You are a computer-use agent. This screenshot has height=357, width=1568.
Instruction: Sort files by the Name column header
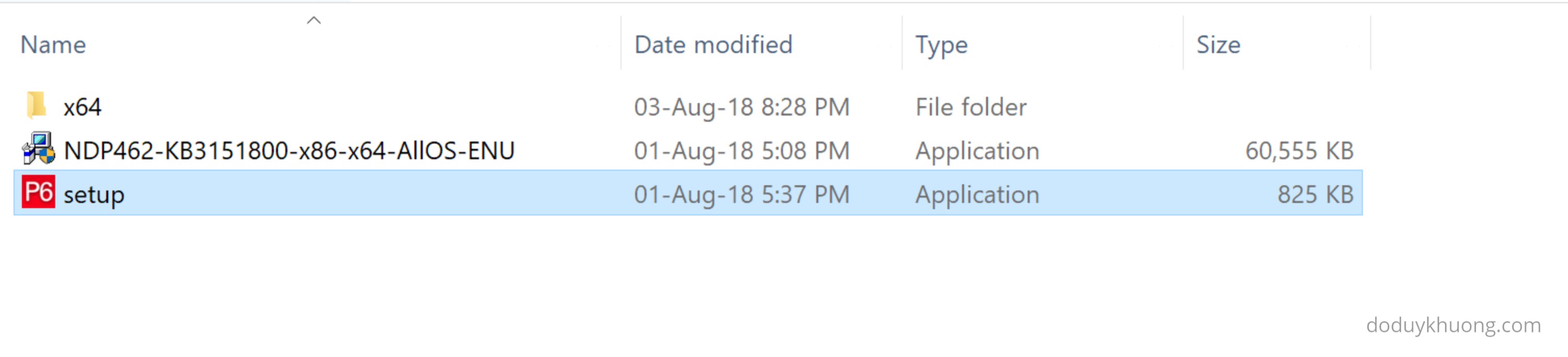tap(54, 45)
